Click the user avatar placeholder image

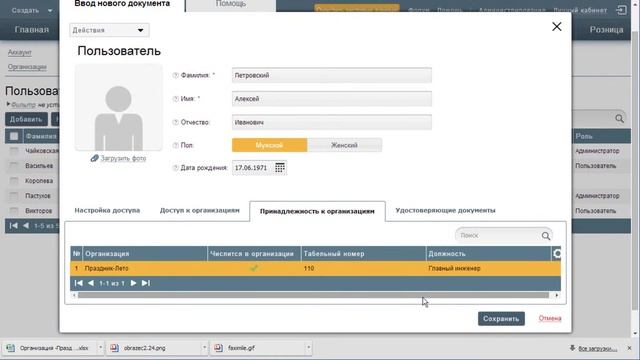pyautogui.click(x=118, y=108)
